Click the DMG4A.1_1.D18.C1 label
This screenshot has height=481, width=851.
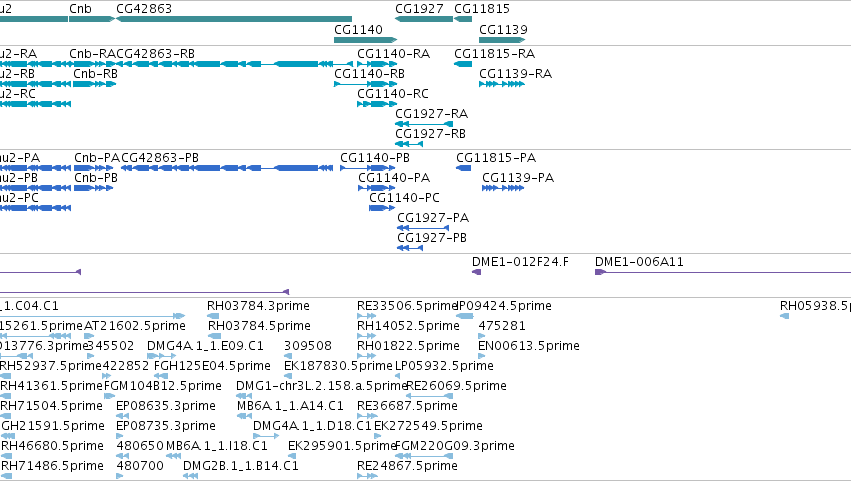(313, 427)
